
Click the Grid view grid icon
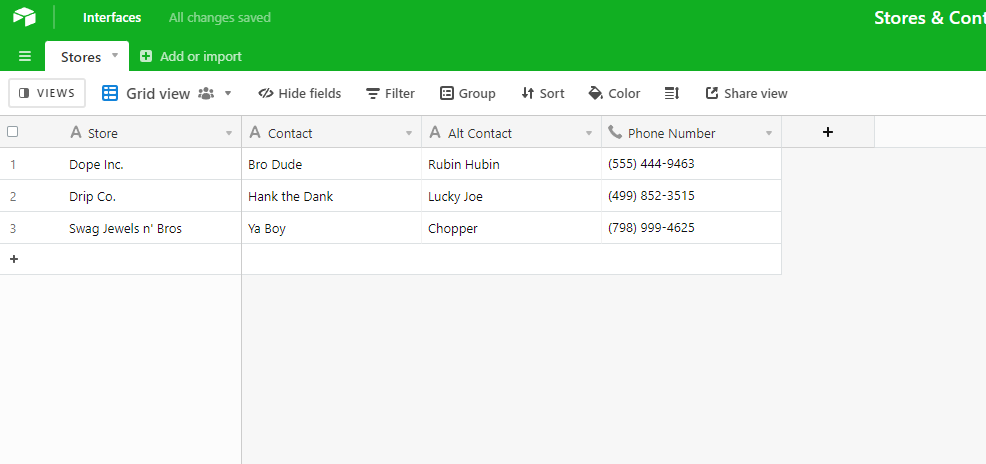tap(110, 93)
